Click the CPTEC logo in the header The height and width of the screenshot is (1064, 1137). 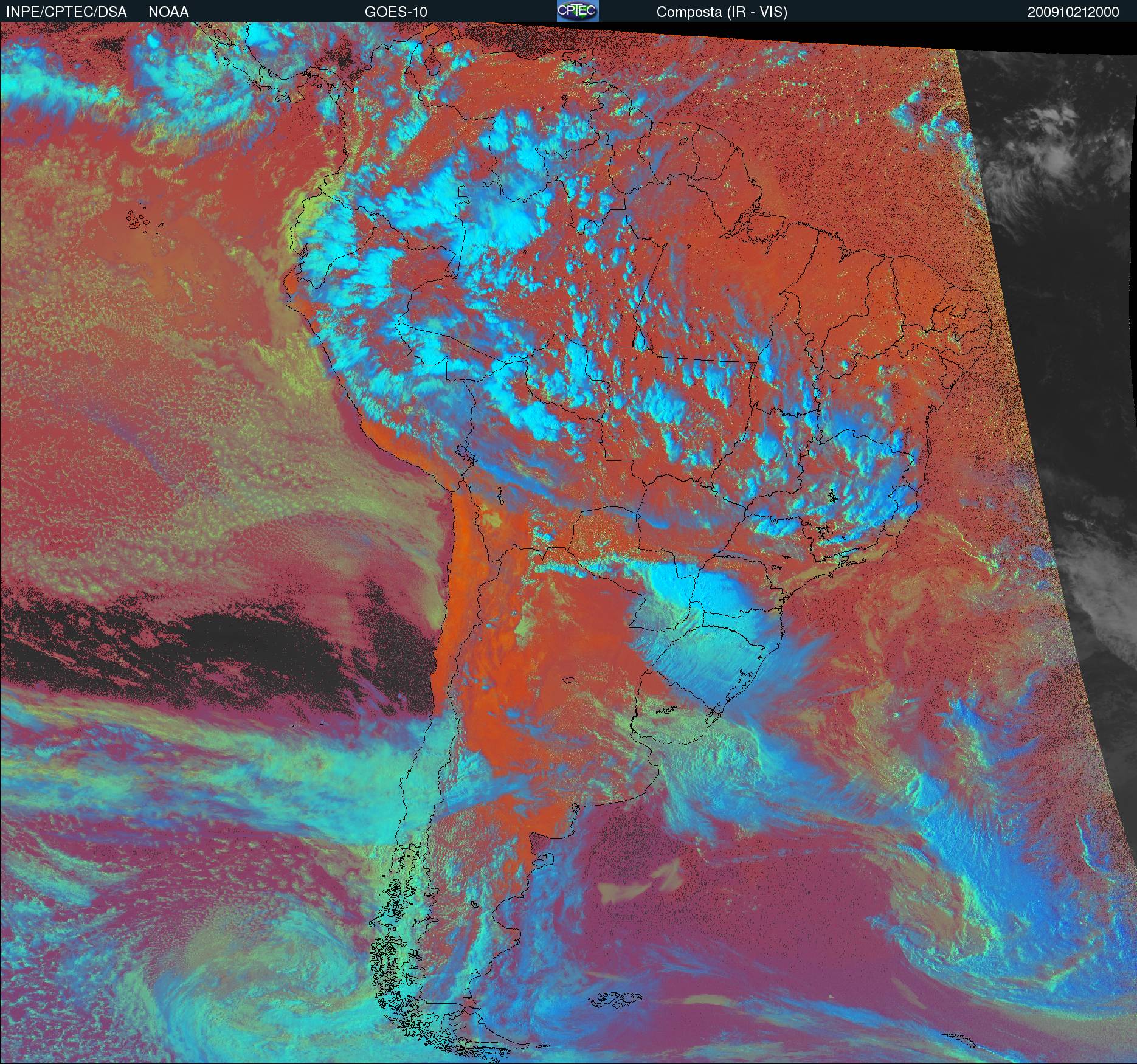(578, 11)
